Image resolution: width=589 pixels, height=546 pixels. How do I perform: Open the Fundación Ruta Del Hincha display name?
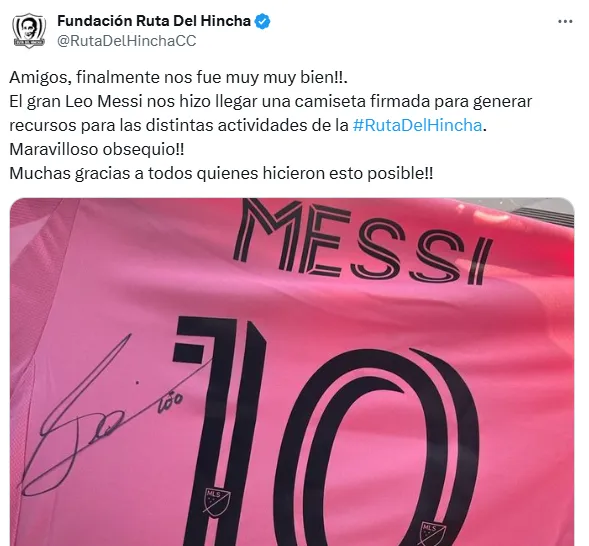tap(154, 21)
